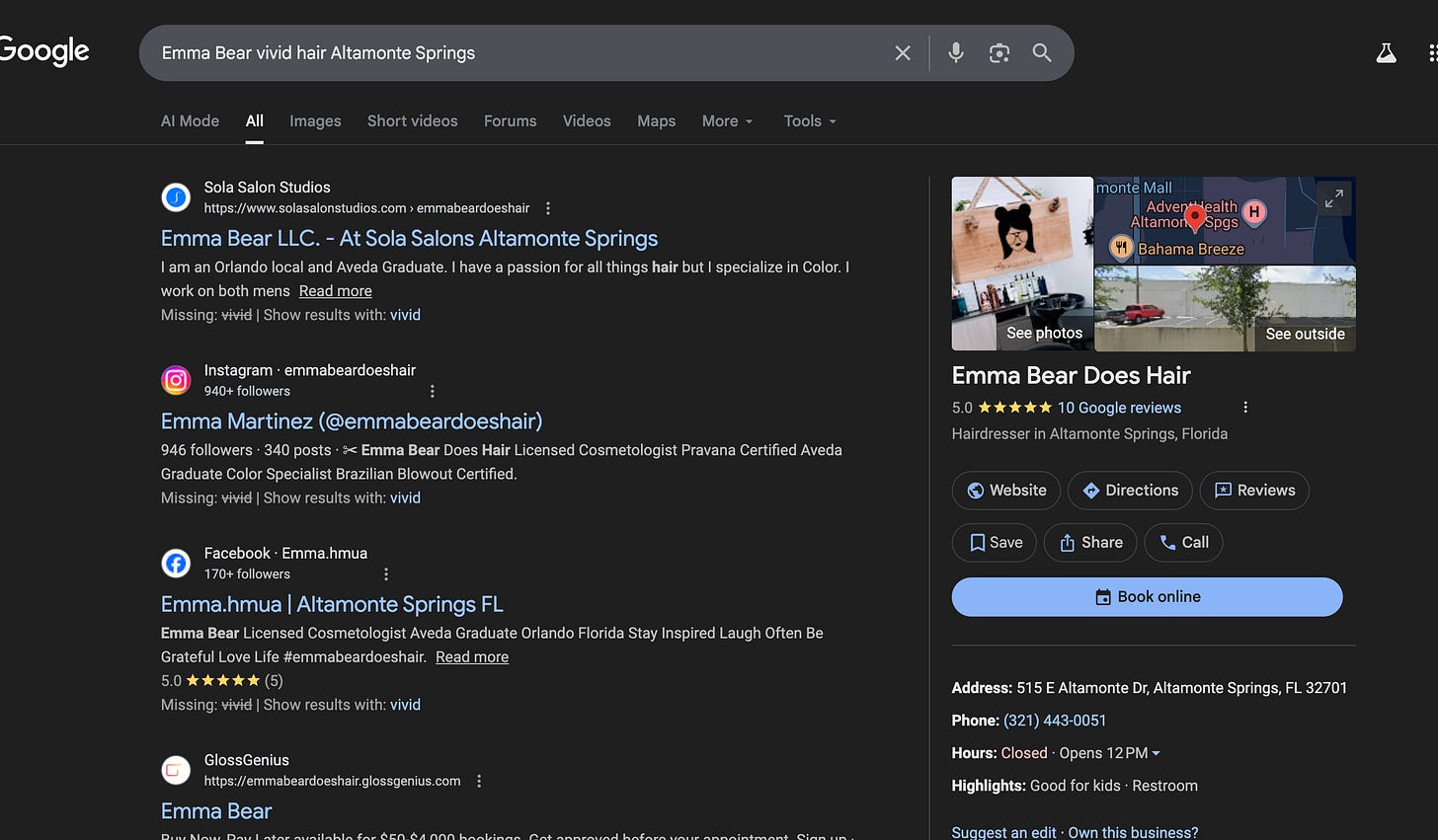
Task: Open the map thumbnail
Action: [x=1226, y=220]
